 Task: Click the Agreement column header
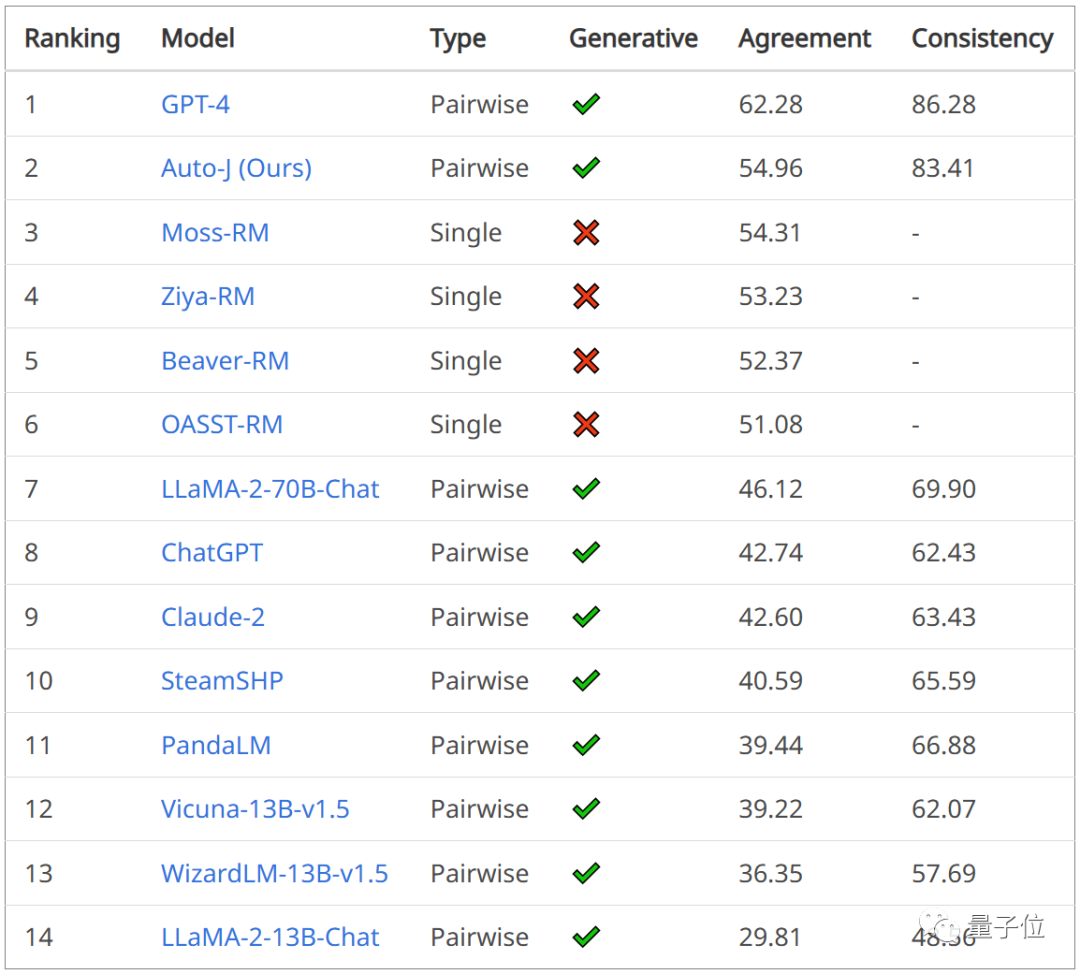pos(804,39)
